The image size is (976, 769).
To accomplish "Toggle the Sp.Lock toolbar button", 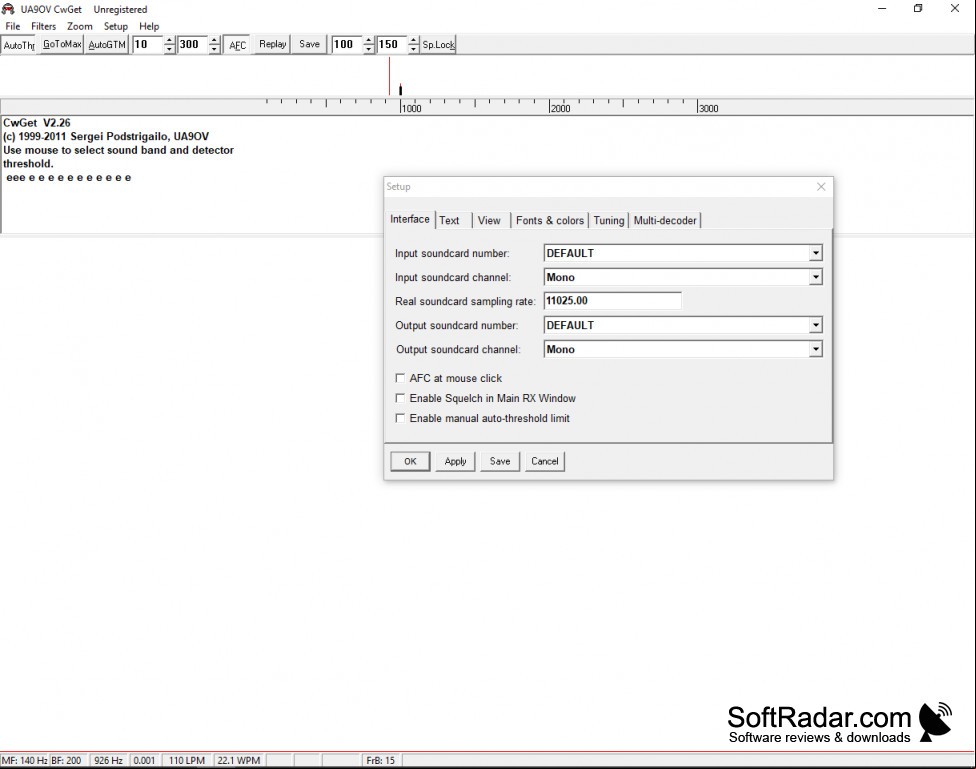I will [x=439, y=45].
